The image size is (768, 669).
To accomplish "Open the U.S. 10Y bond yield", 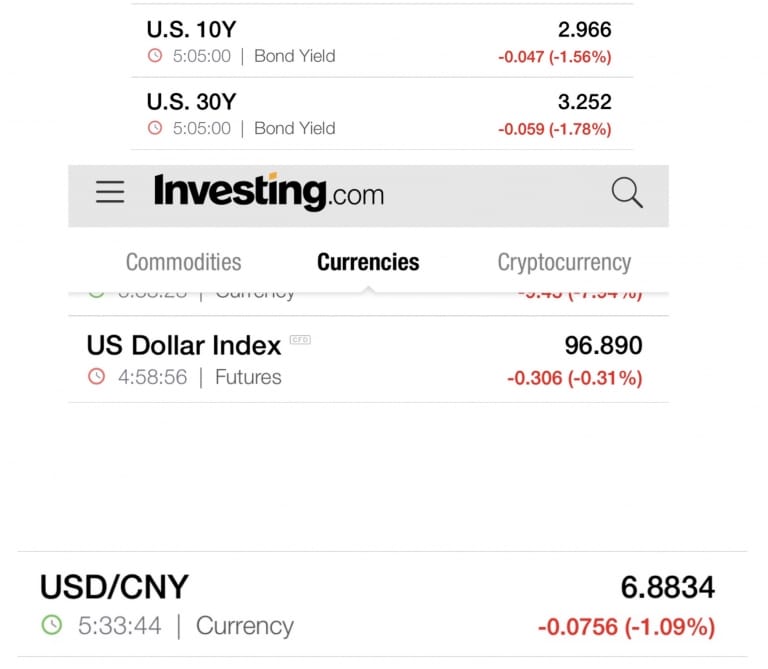I will pos(382,41).
